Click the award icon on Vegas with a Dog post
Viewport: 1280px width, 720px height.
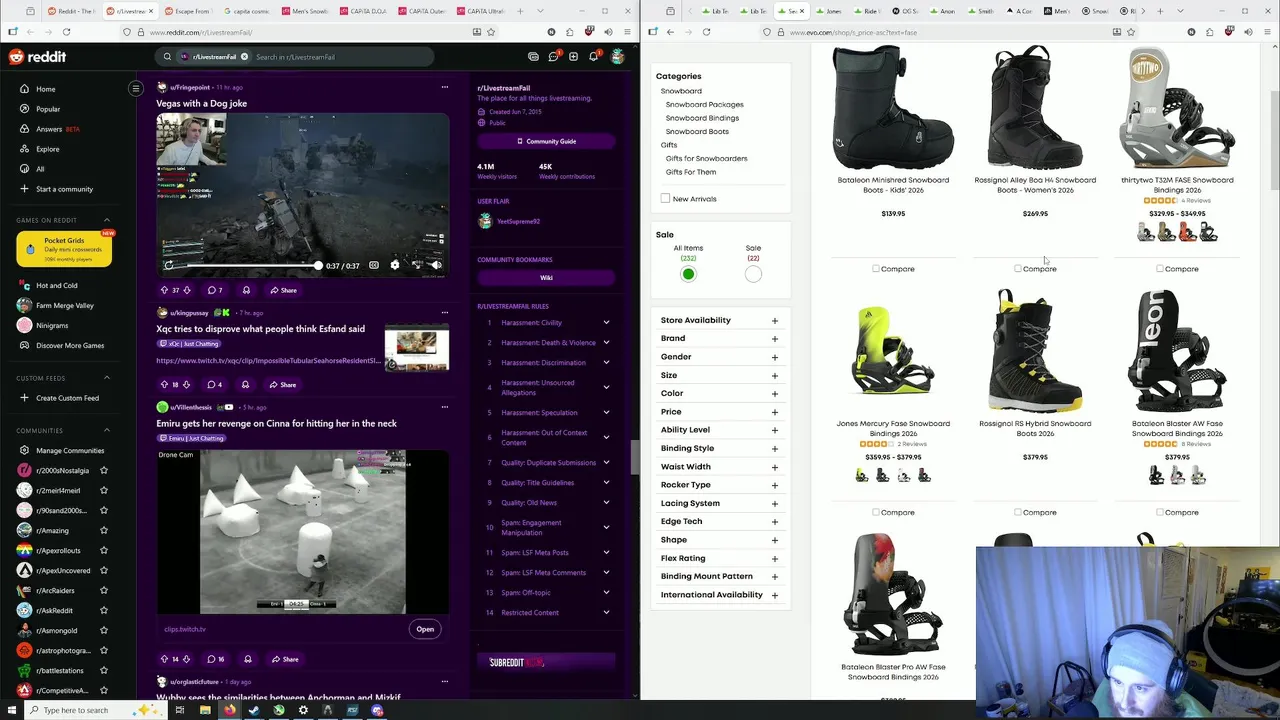[246, 290]
